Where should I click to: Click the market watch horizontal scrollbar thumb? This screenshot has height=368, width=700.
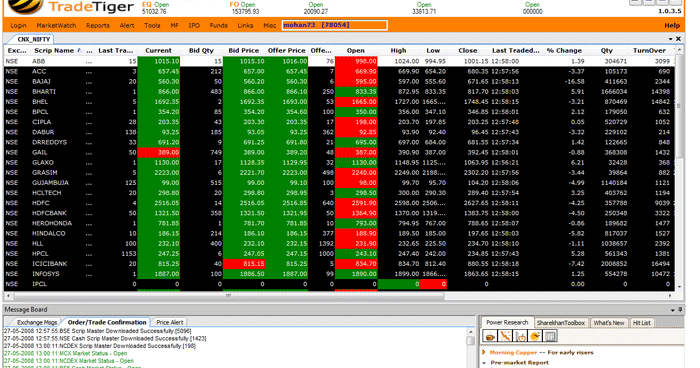point(229,296)
